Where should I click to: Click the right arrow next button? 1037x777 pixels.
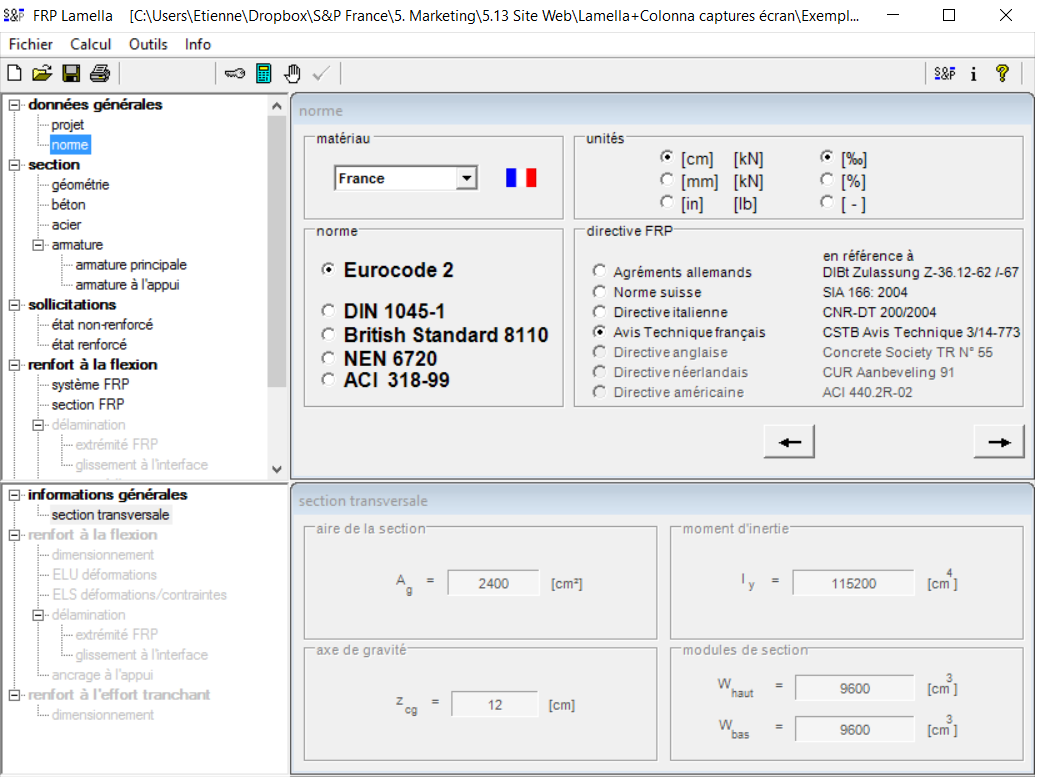998,442
